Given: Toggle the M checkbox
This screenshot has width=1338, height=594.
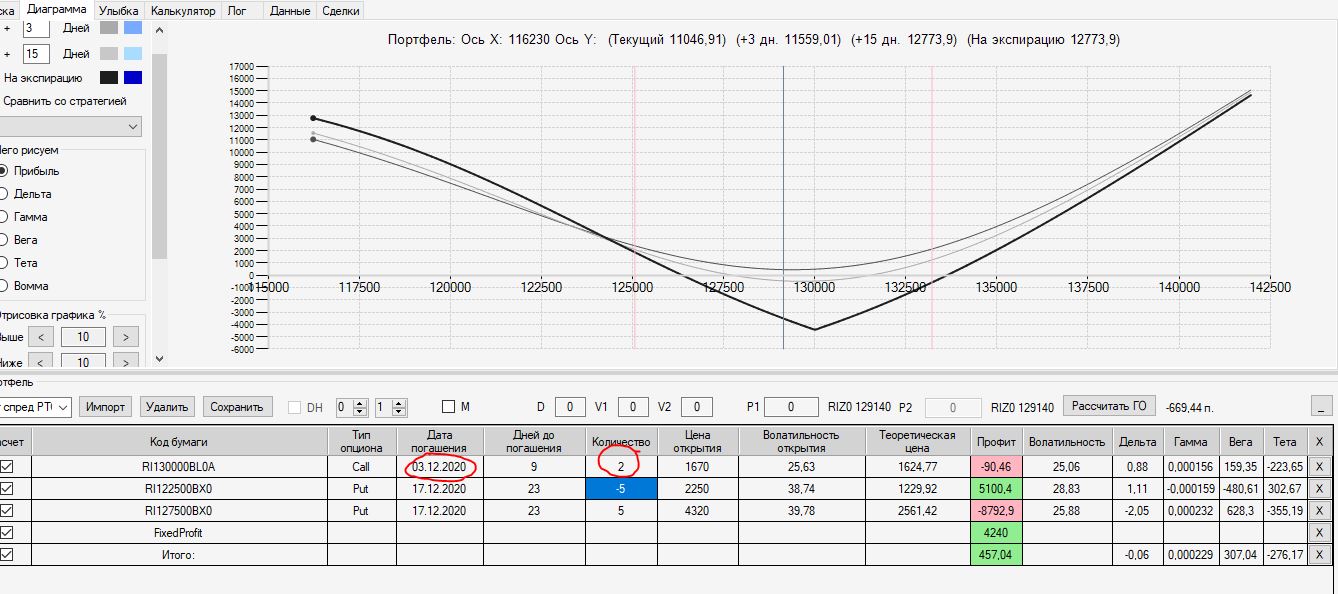Looking at the screenshot, I should pos(448,407).
